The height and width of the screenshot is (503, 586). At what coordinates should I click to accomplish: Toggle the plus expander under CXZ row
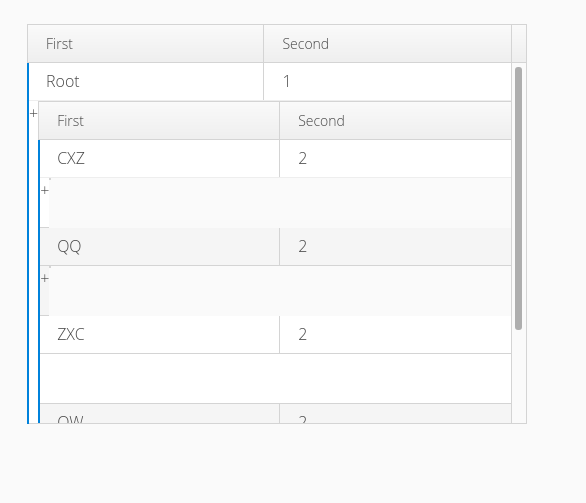tap(45, 191)
